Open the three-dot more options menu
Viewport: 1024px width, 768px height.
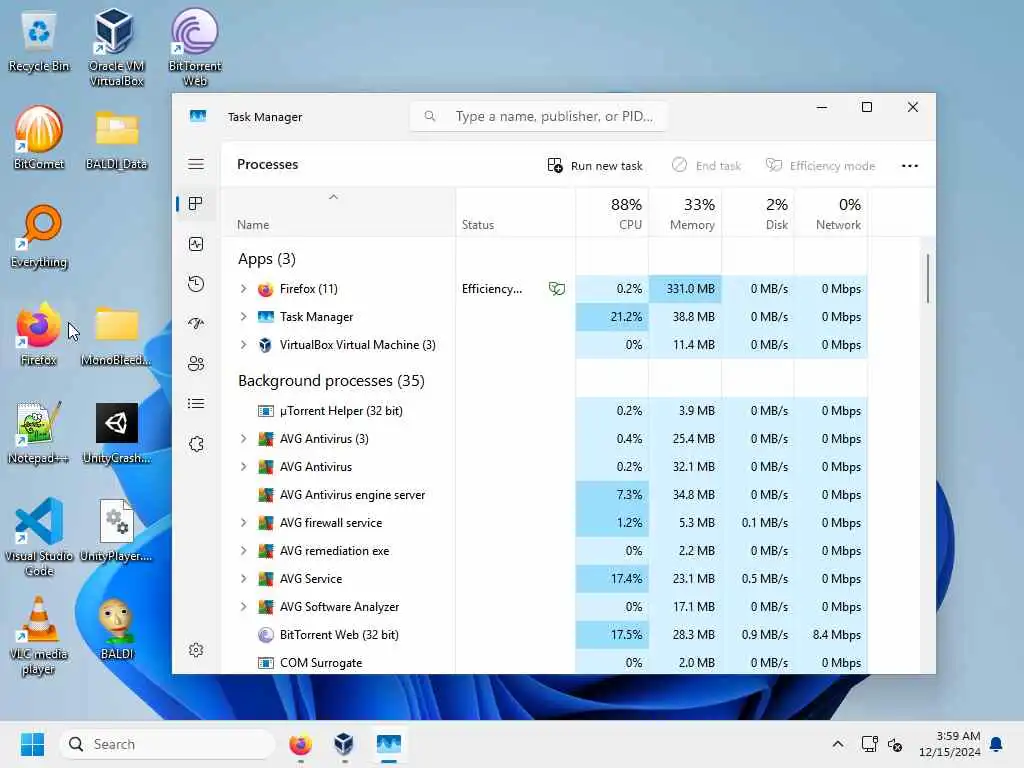(910, 165)
